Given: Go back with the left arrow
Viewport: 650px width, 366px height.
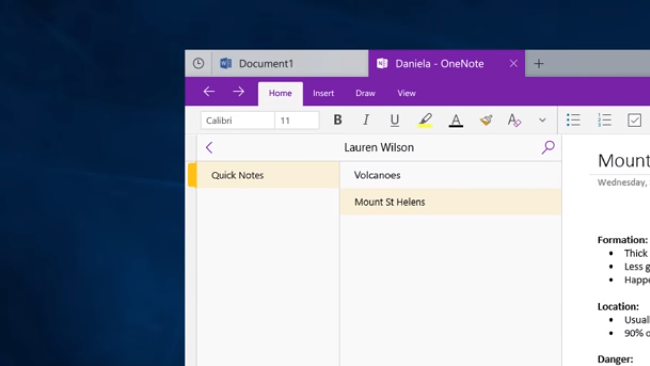Looking at the screenshot, I should point(209,92).
